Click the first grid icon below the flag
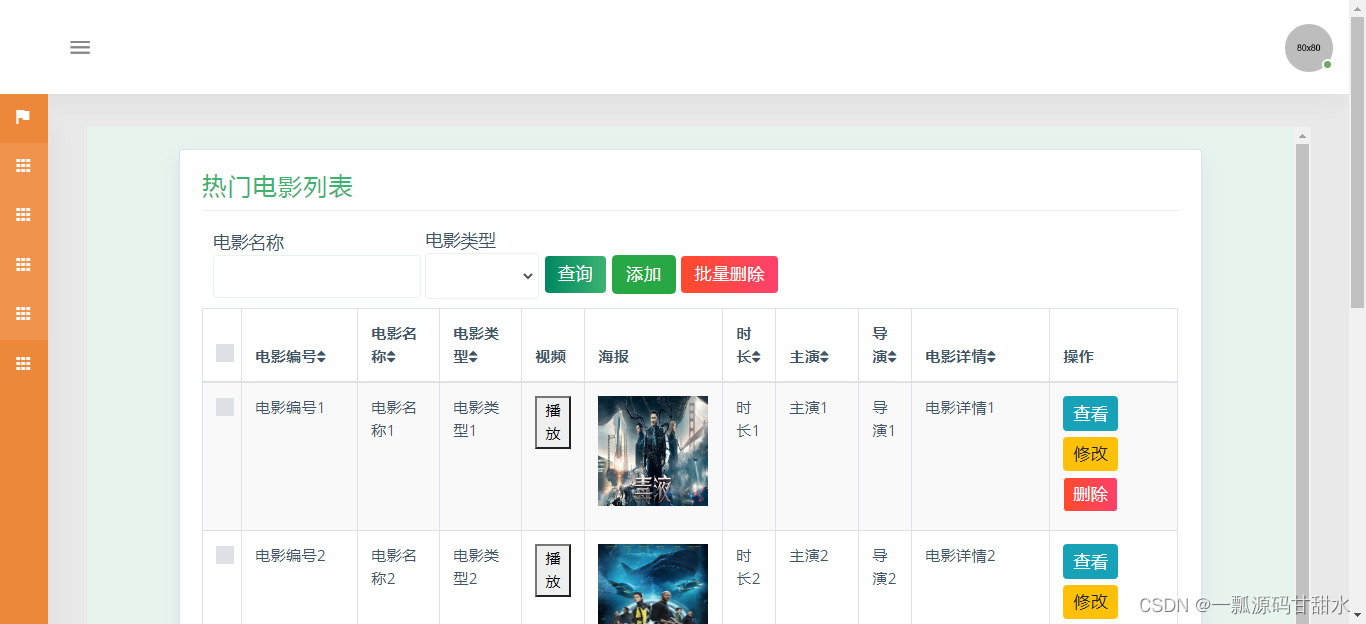This screenshot has width=1366, height=624. (23, 165)
